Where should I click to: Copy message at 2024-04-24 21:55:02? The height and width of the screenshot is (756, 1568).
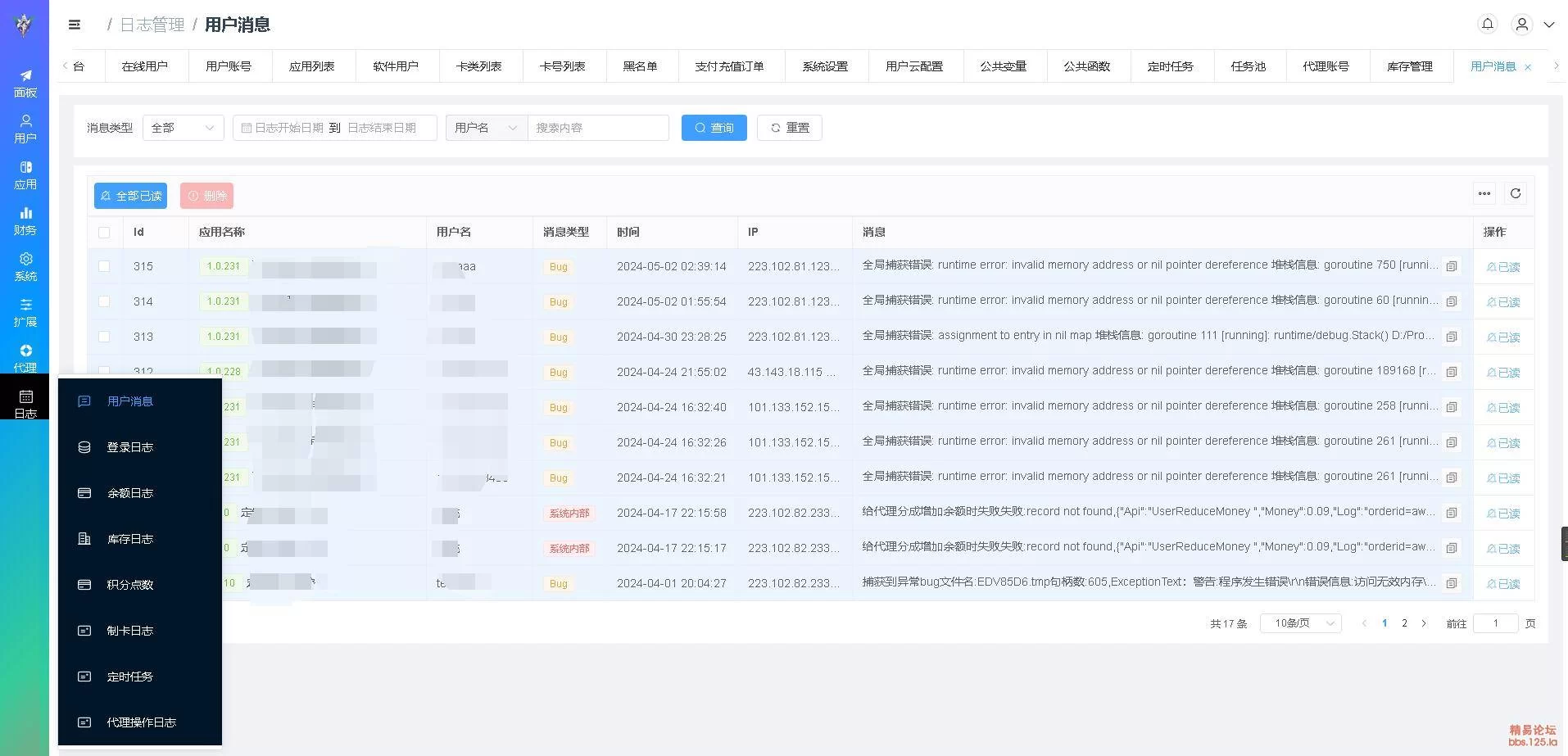pos(1452,373)
